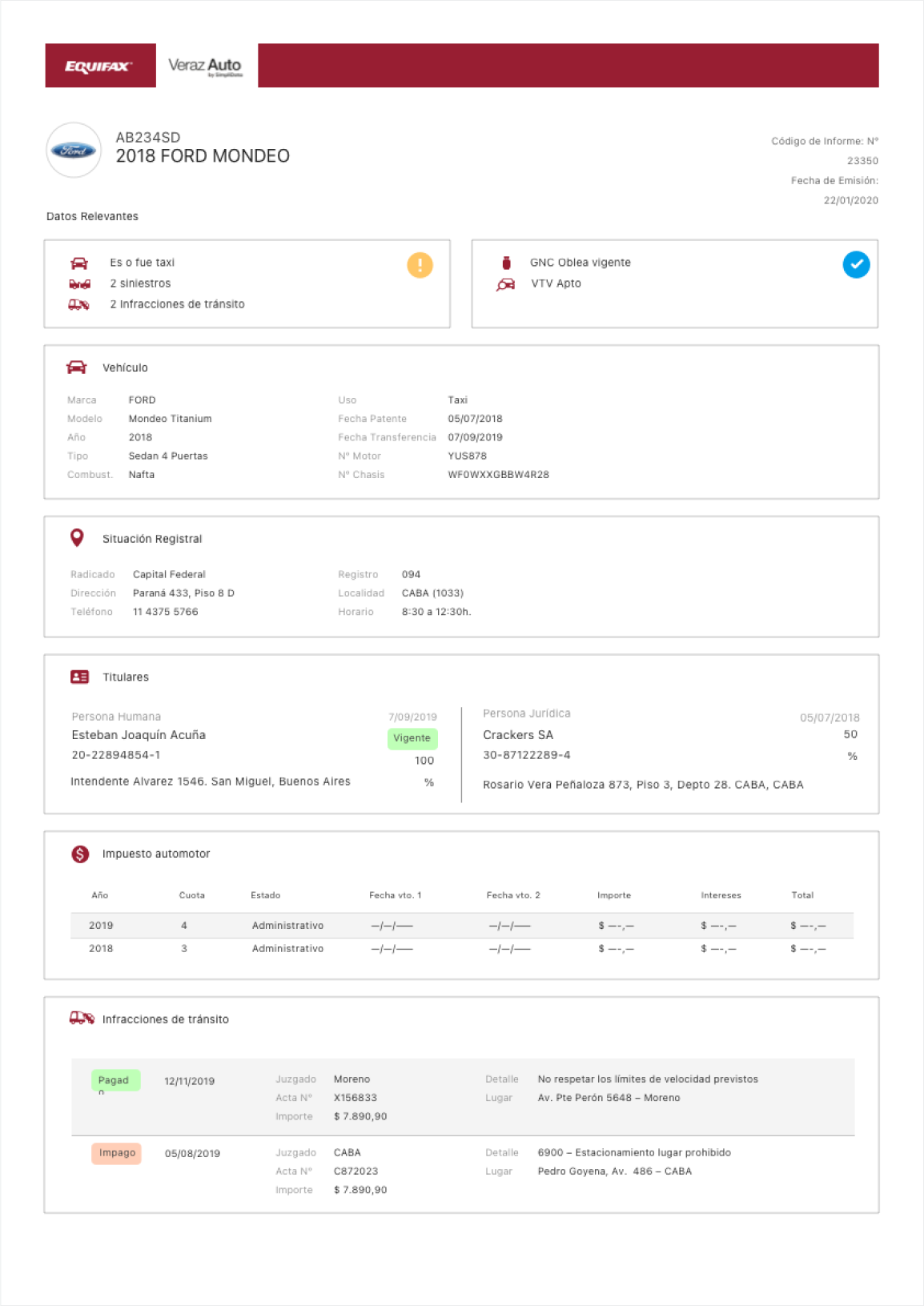This screenshot has height=1306, width=924.
Task: Click the 2018 row year cell
Action: click(x=101, y=949)
